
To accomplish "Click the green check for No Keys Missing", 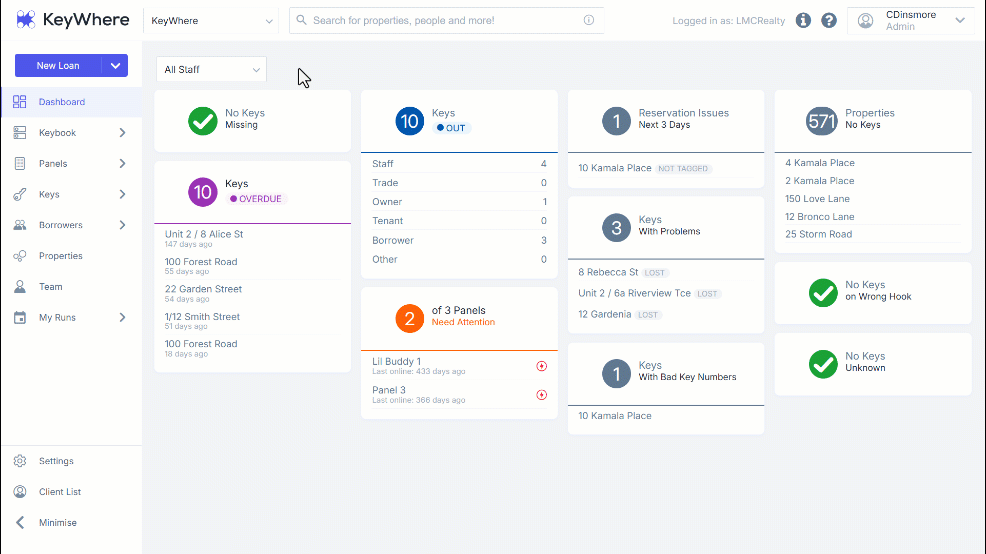I will 202,121.
